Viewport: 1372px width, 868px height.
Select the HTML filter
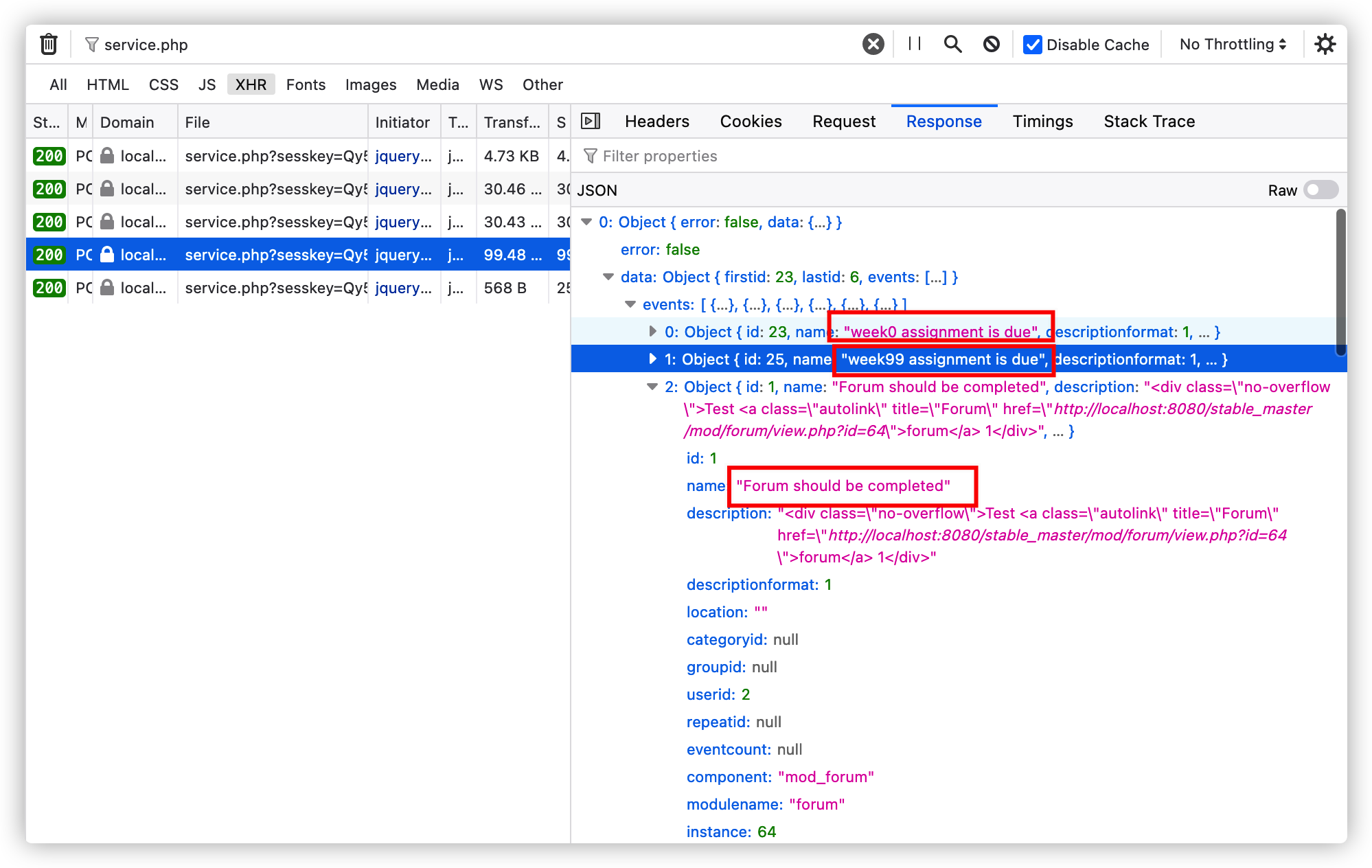point(108,84)
